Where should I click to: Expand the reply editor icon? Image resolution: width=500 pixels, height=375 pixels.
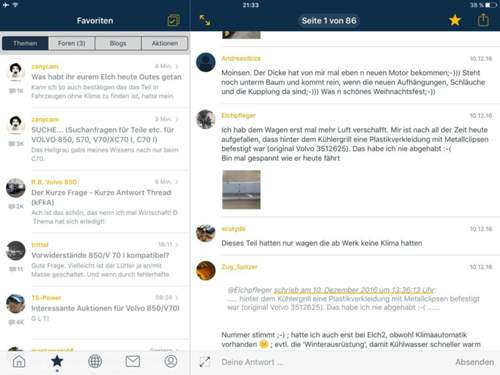(205, 362)
